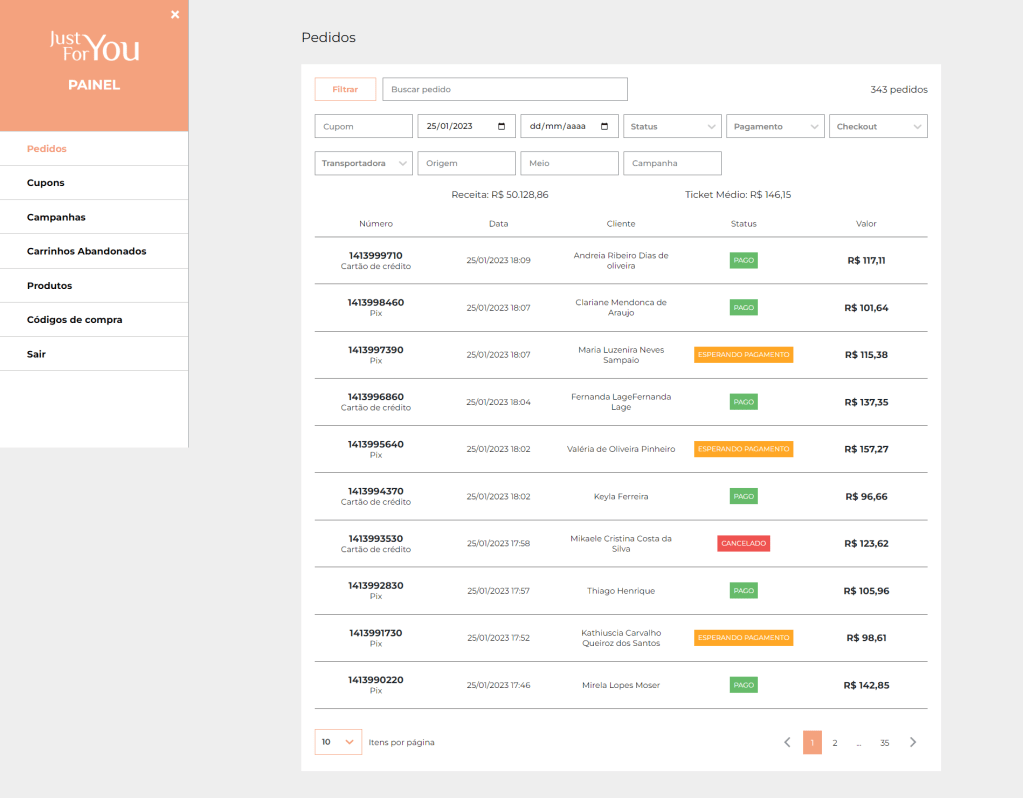Image resolution: width=1023 pixels, height=798 pixels.
Task: Go to next page using right arrow
Action: tap(912, 743)
